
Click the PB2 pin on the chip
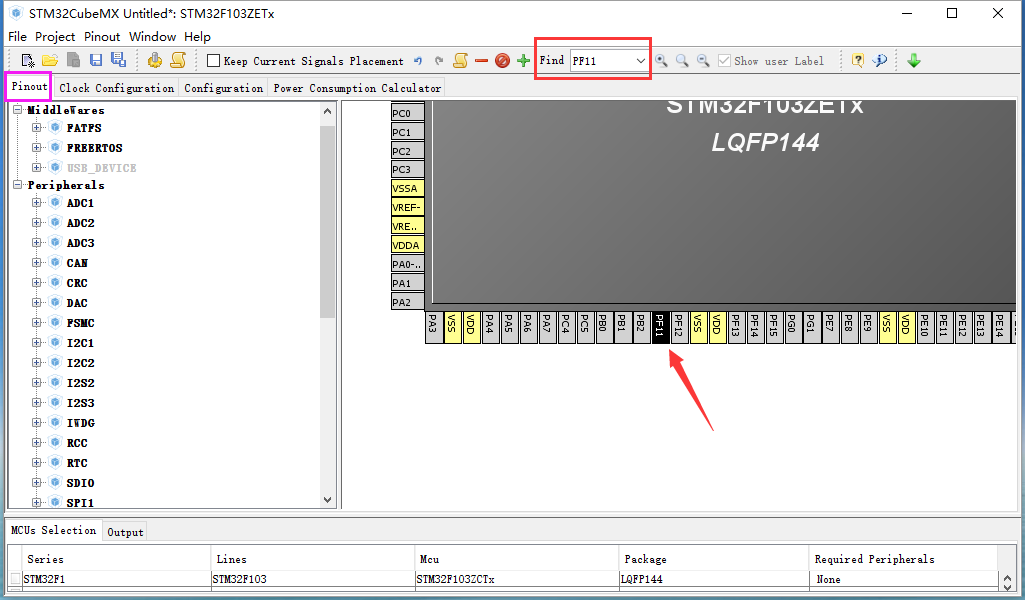(641, 327)
